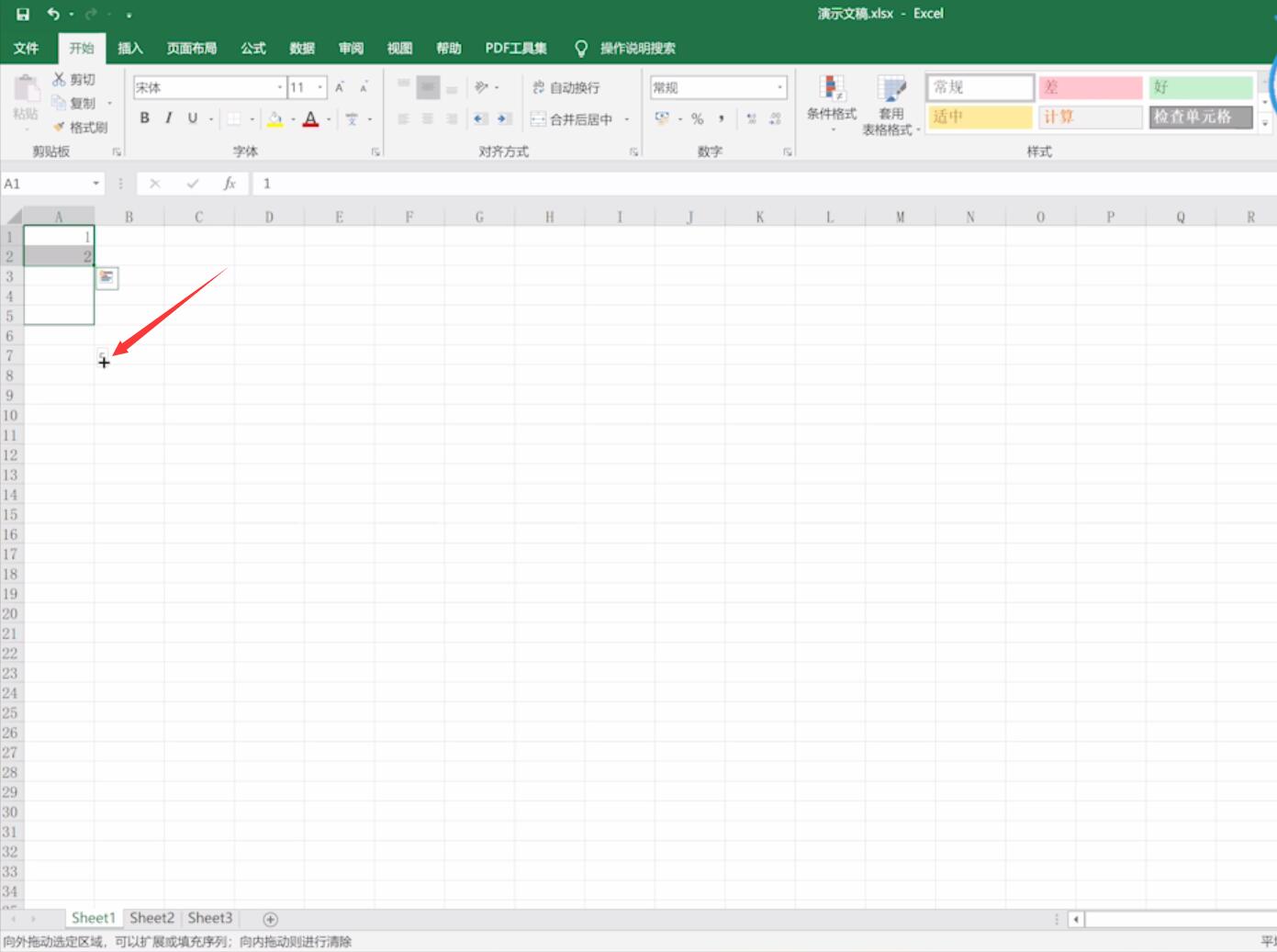The height and width of the screenshot is (952, 1277).
Task: Switch to Sheet3
Action: pos(210,918)
